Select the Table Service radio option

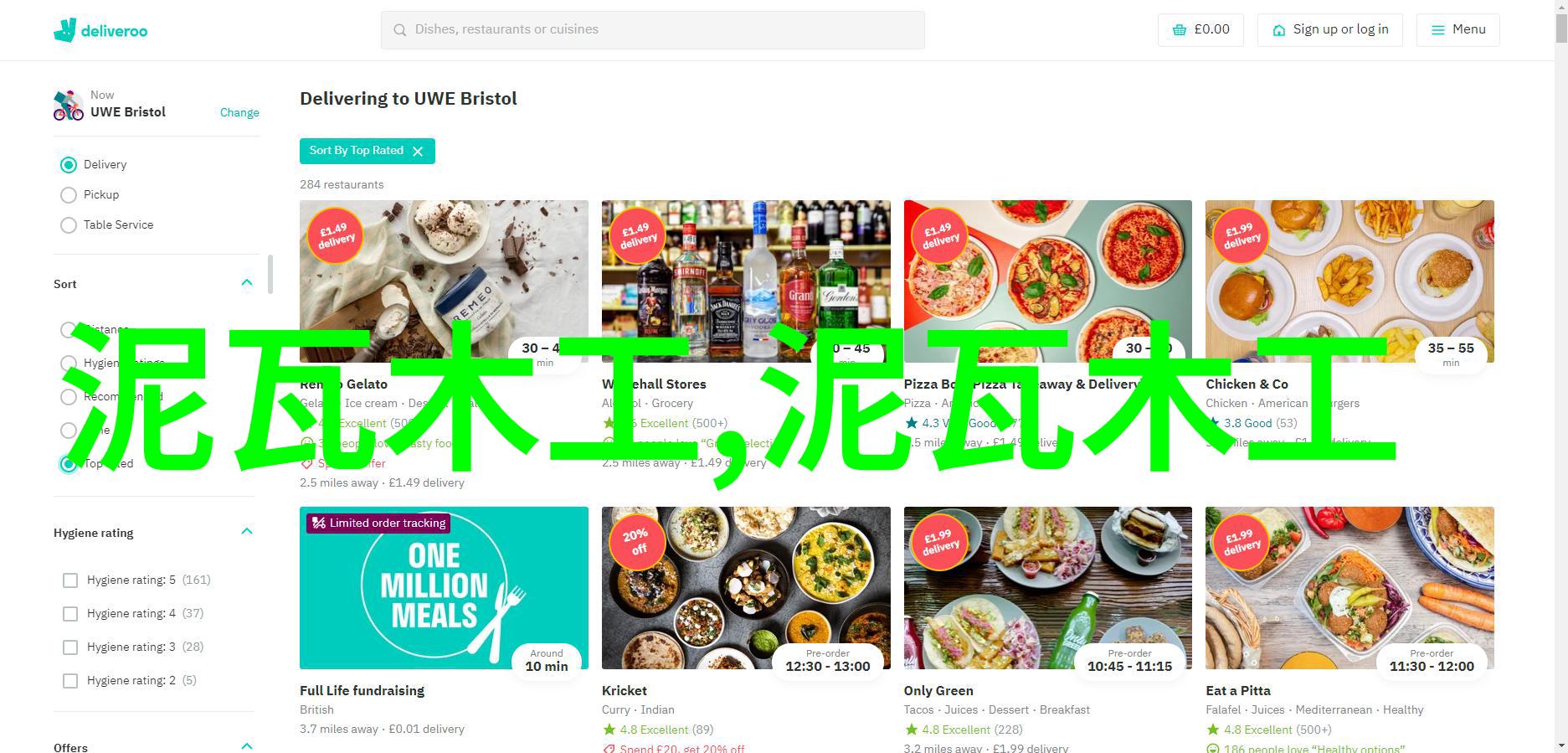coord(69,225)
